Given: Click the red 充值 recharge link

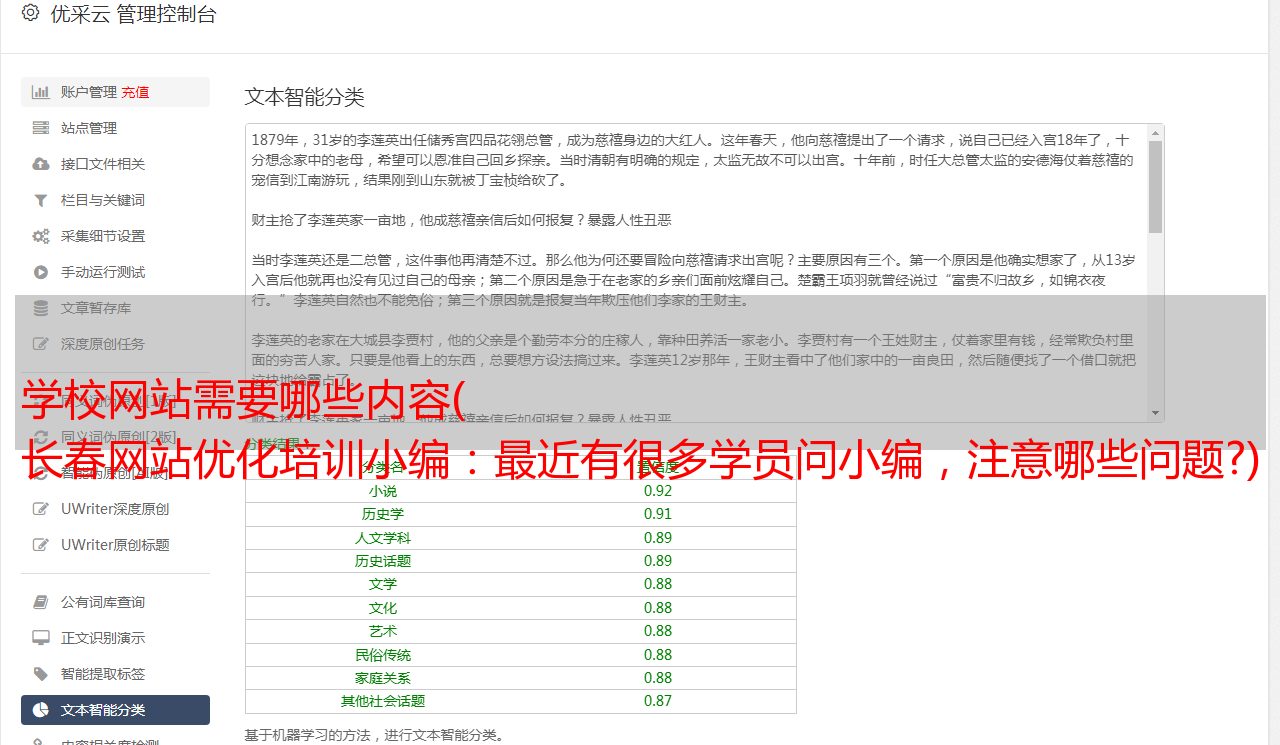Looking at the screenshot, I should pyautogui.click(x=135, y=92).
